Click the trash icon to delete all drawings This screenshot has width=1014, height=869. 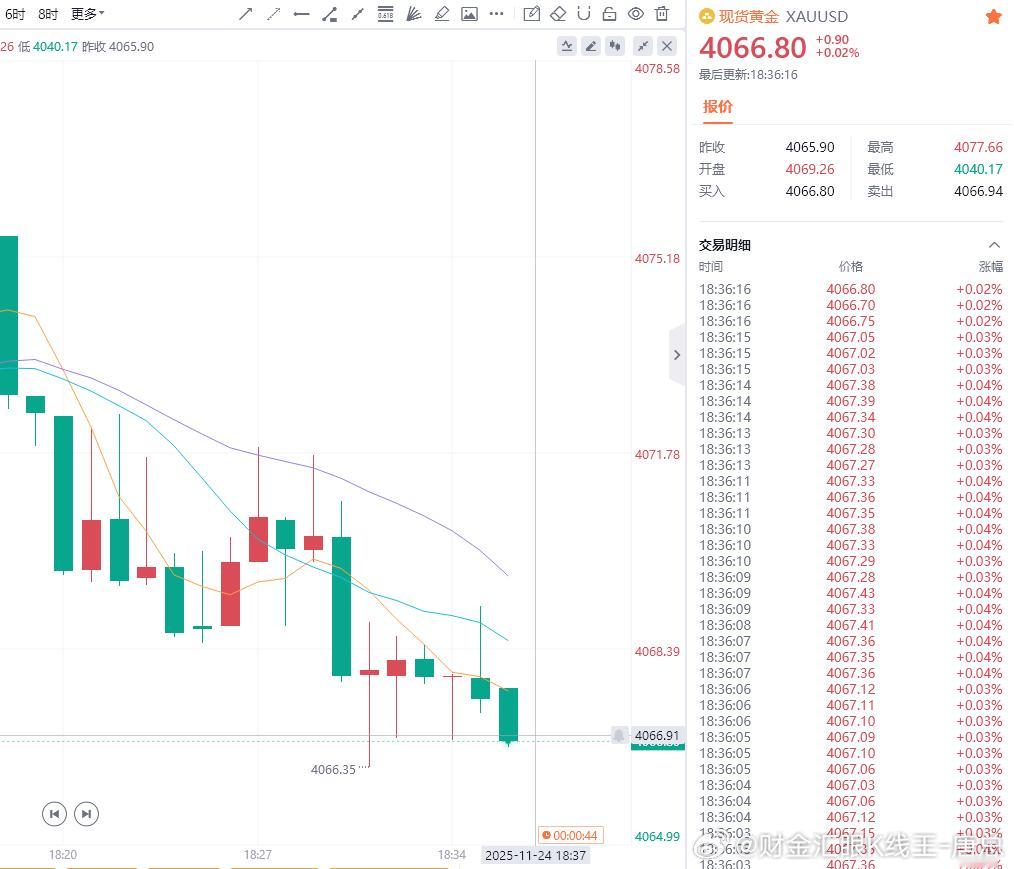click(660, 14)
